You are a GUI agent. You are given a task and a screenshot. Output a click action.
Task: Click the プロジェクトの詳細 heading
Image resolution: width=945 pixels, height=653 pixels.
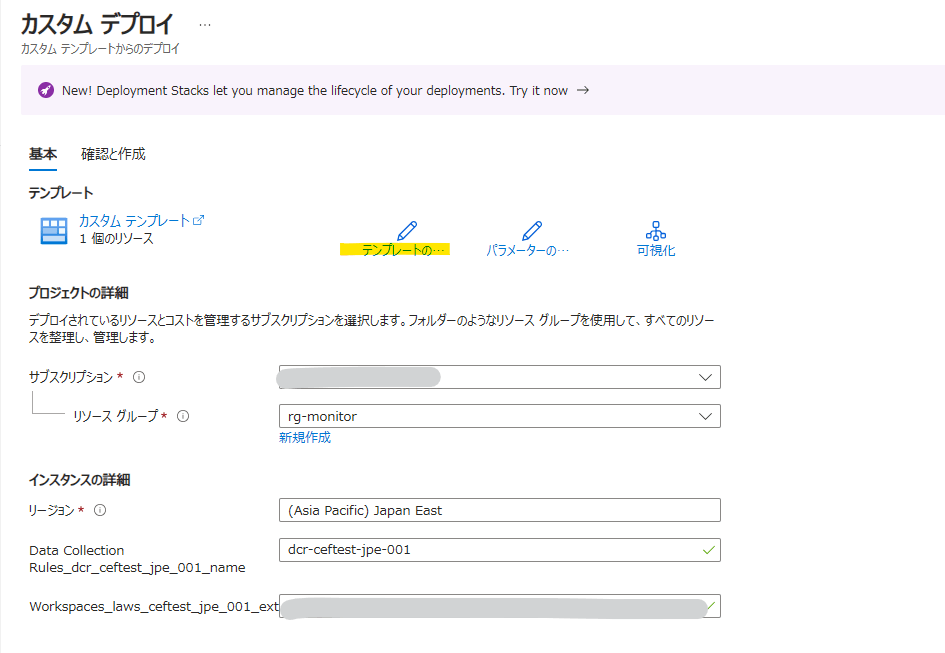(x=78, y=293)
